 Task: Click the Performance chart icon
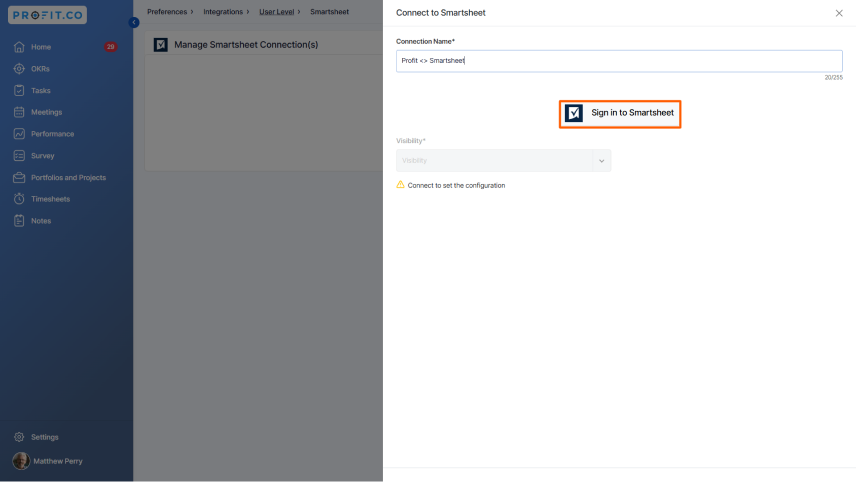pyautogui.click(x=19, y=134)
